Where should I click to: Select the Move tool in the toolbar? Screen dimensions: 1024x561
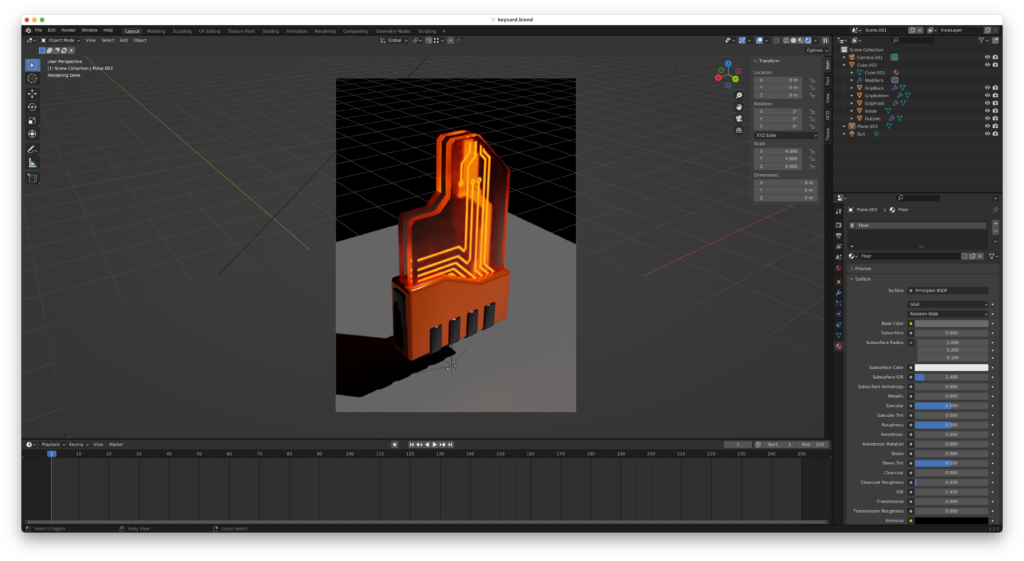coord(32,93)
